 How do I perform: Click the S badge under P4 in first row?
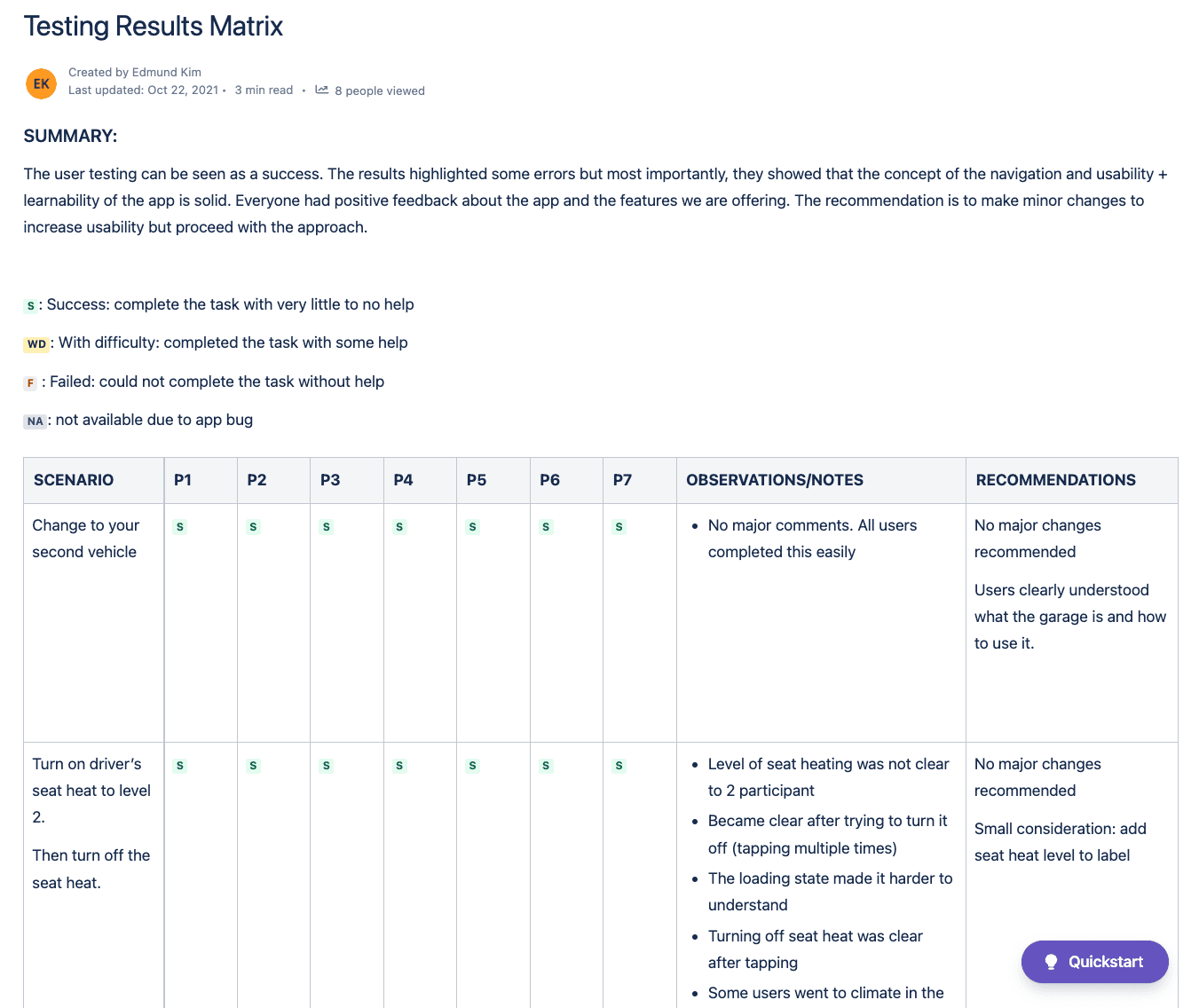coord(398,526)
